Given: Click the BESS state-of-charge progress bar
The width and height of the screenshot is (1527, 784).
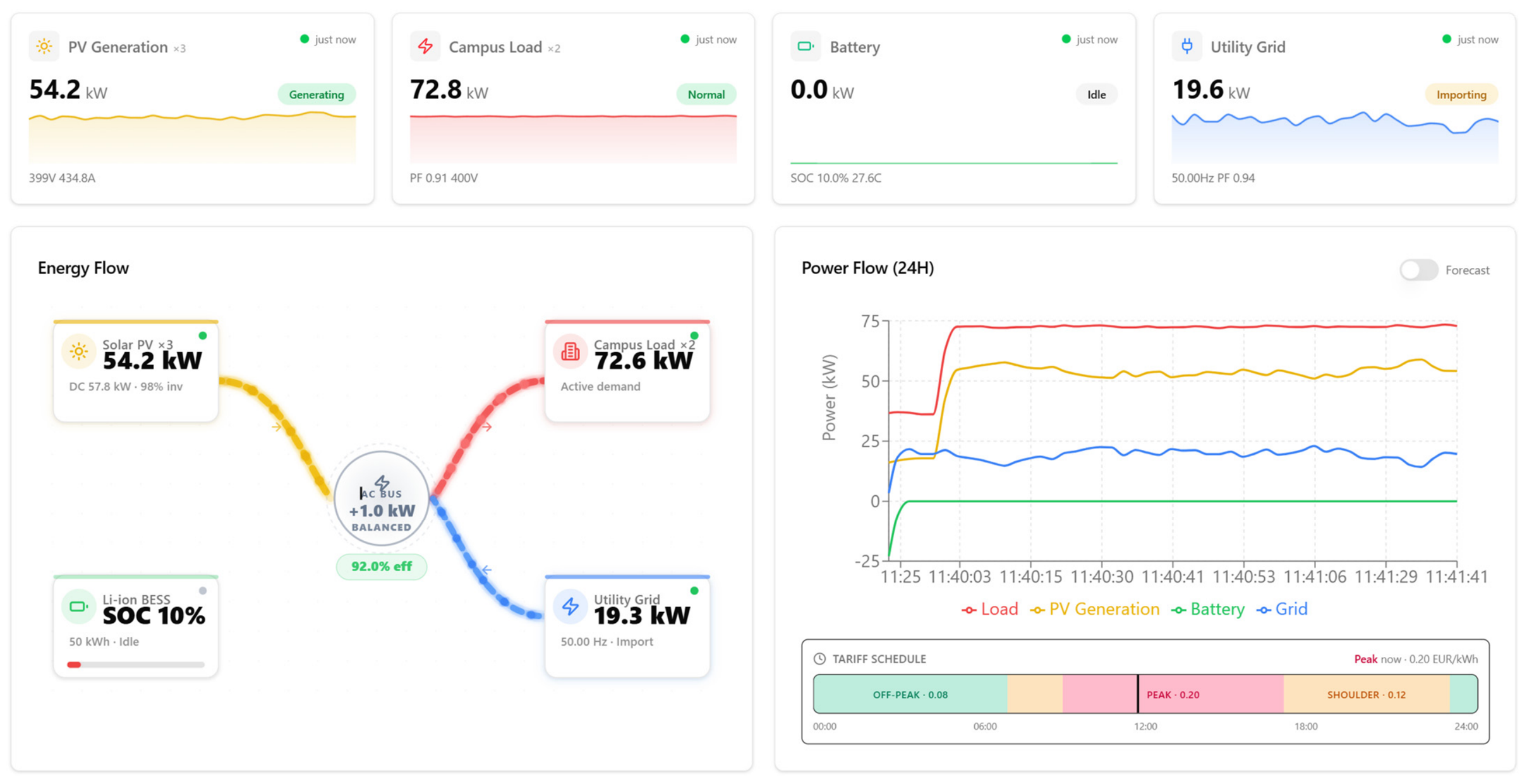Looking at the screenshot, I should [x=136, y=665].
